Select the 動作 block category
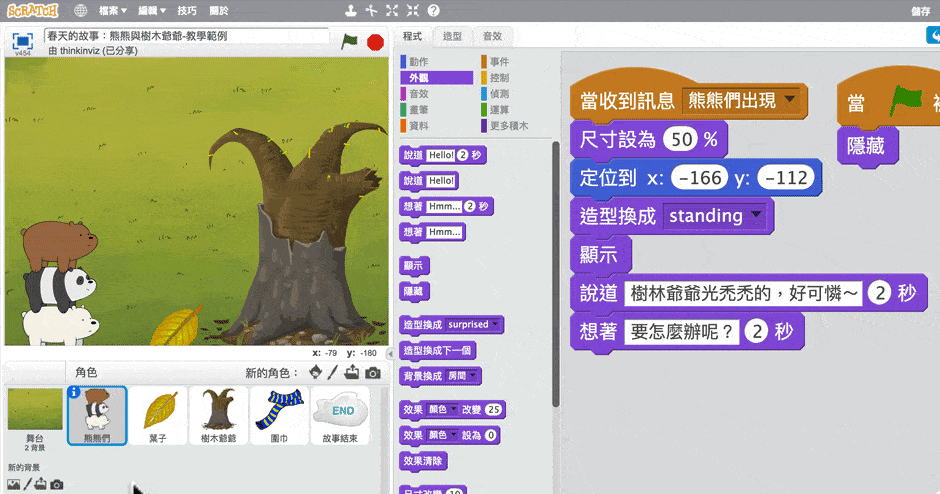The image size is (940, 494). pyautogui.click(x=436, y=62)
